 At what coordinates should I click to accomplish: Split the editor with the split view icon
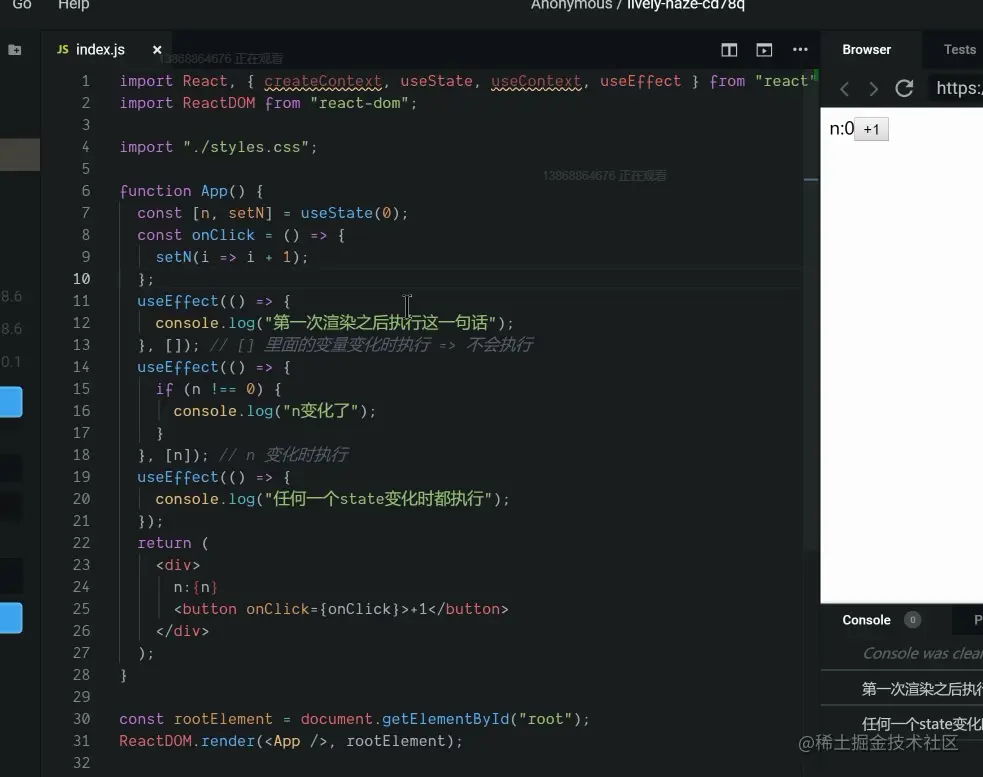[729, 50]
